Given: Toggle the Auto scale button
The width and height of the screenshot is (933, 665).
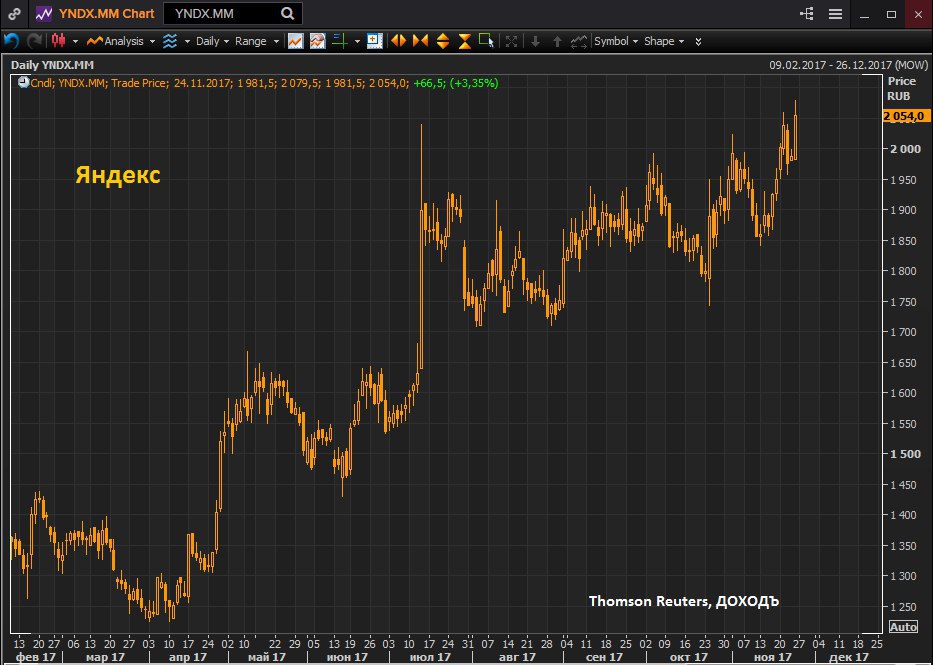Looking at the screenshot, I should pyautogui.click(x=903, y=626).
